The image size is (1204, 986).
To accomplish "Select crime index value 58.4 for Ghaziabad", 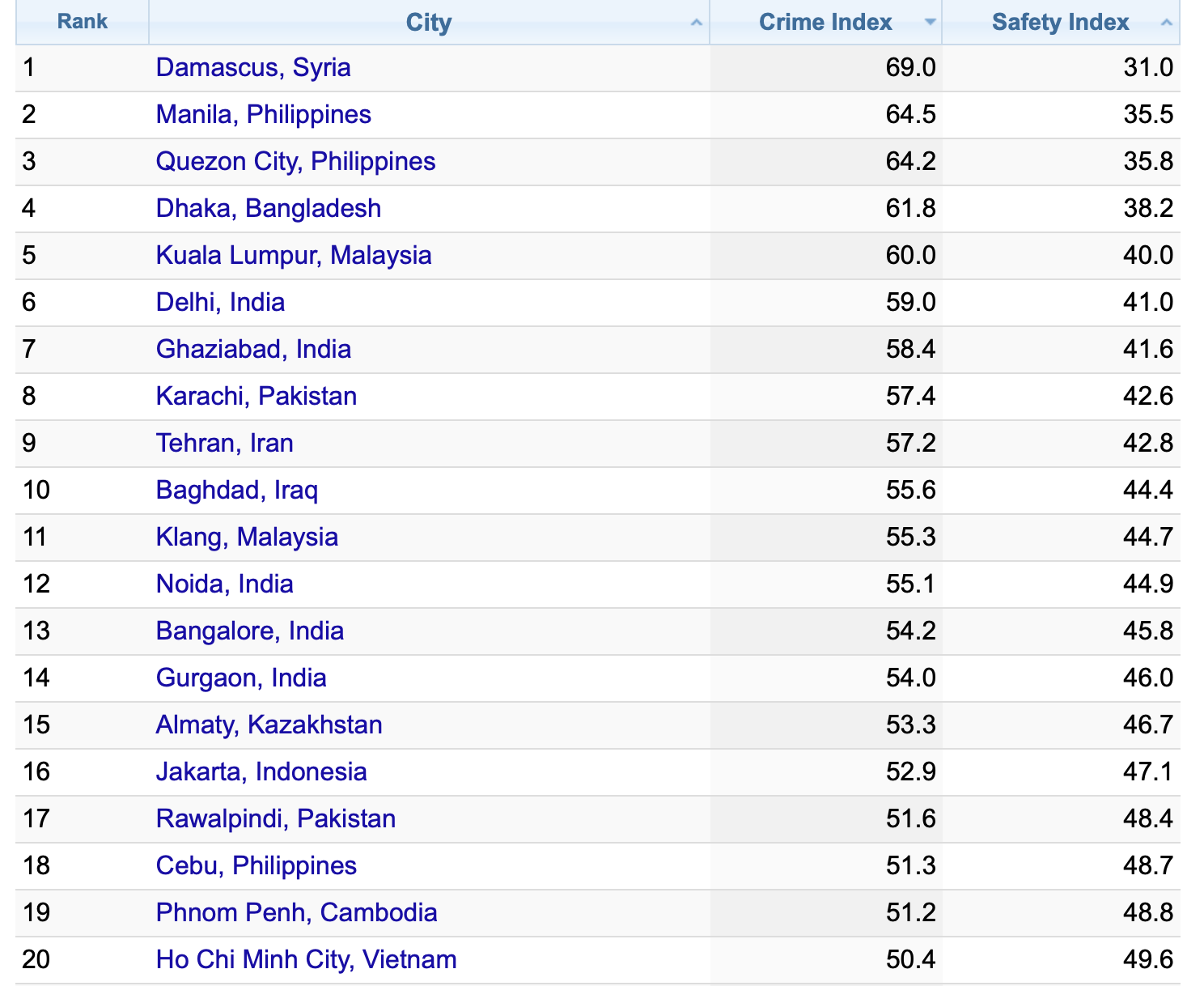I will point(911,349).
